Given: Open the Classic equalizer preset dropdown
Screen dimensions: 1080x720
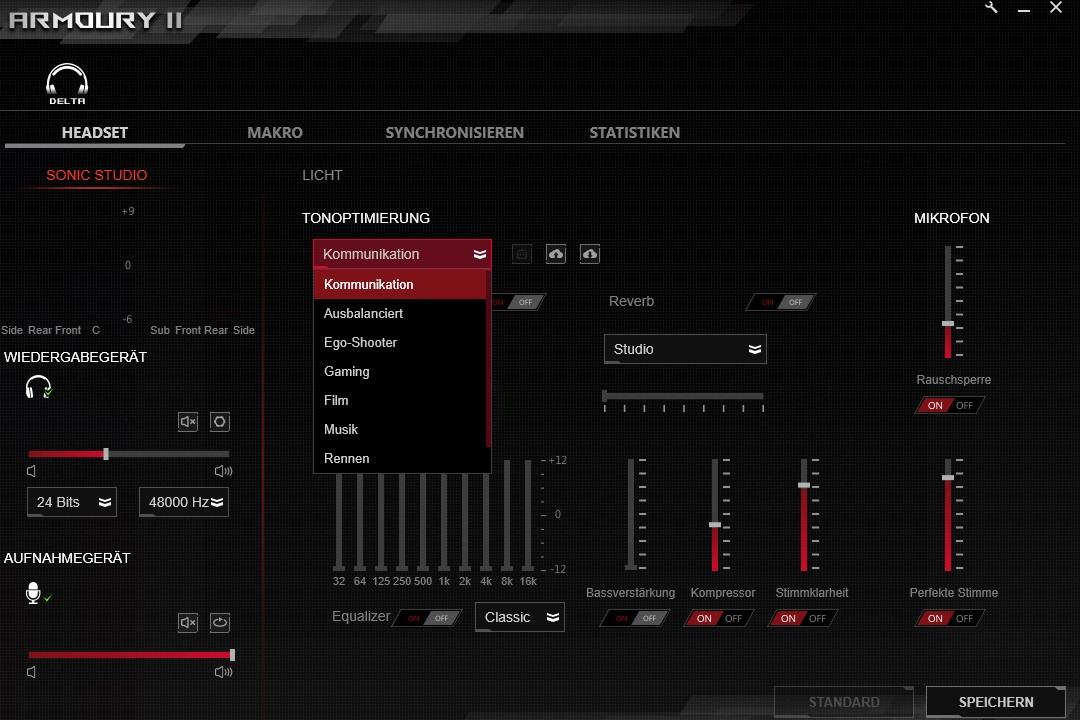Looking at the screenshot, I should coord(520,617).
